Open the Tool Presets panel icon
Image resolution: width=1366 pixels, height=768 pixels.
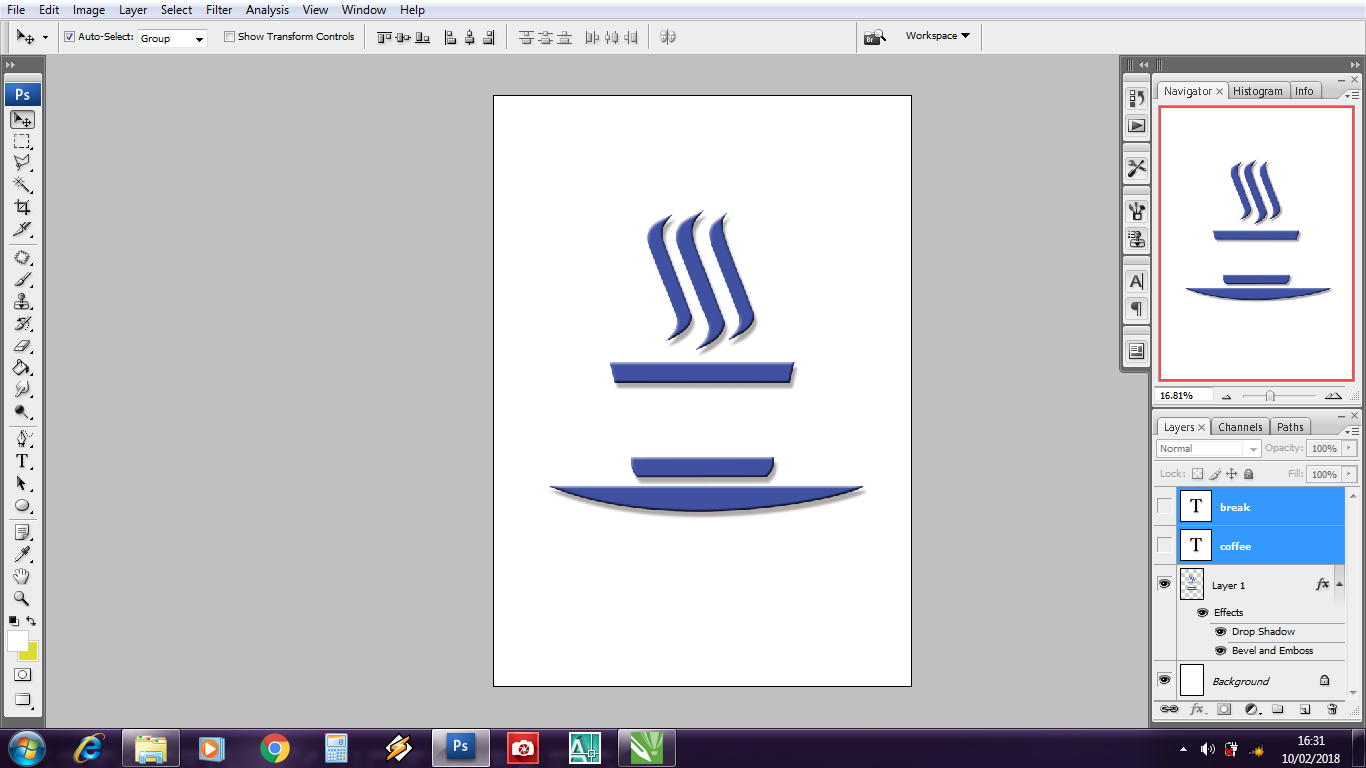tap(1137, 168)
